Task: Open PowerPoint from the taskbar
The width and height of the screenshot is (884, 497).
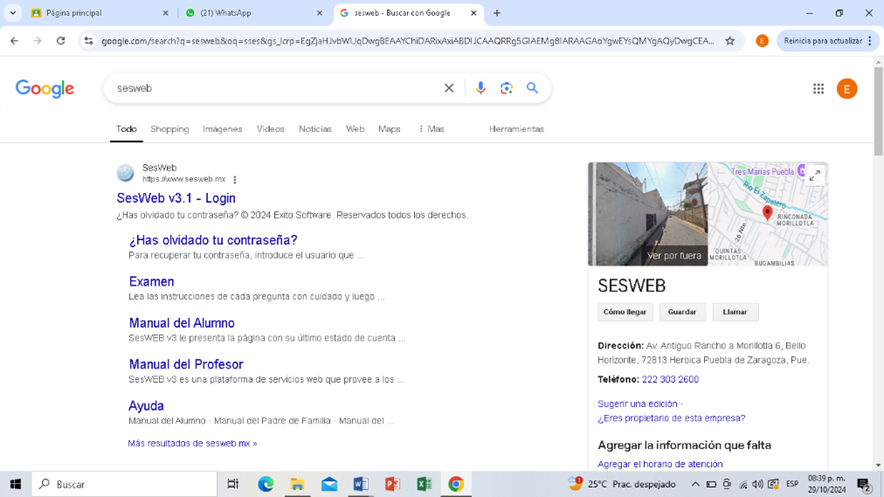Action: tap(392, 484)
